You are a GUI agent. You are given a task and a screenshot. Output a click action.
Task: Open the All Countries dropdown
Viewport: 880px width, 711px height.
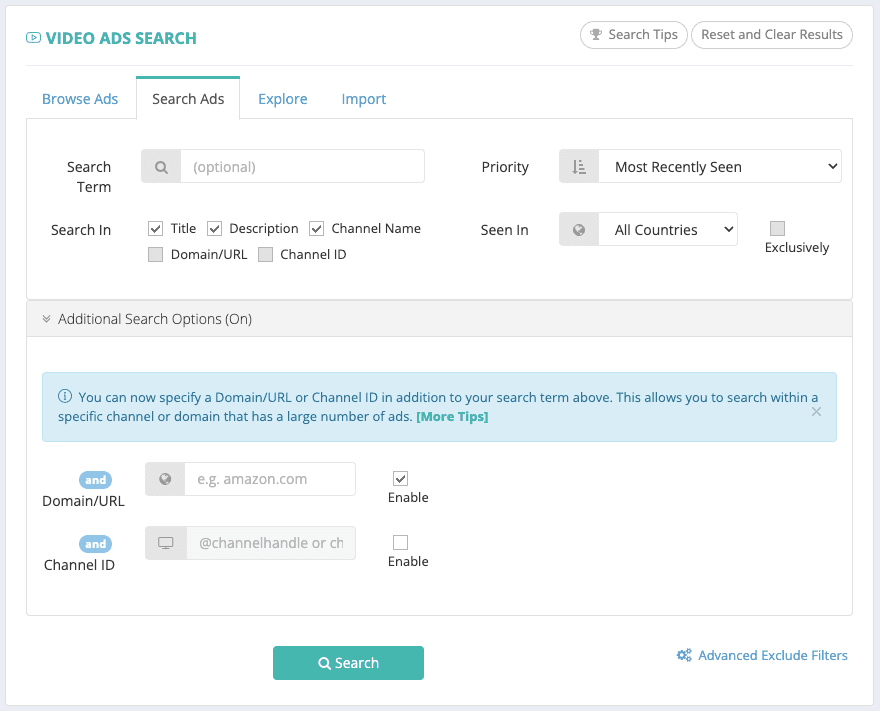pos(668,229)
